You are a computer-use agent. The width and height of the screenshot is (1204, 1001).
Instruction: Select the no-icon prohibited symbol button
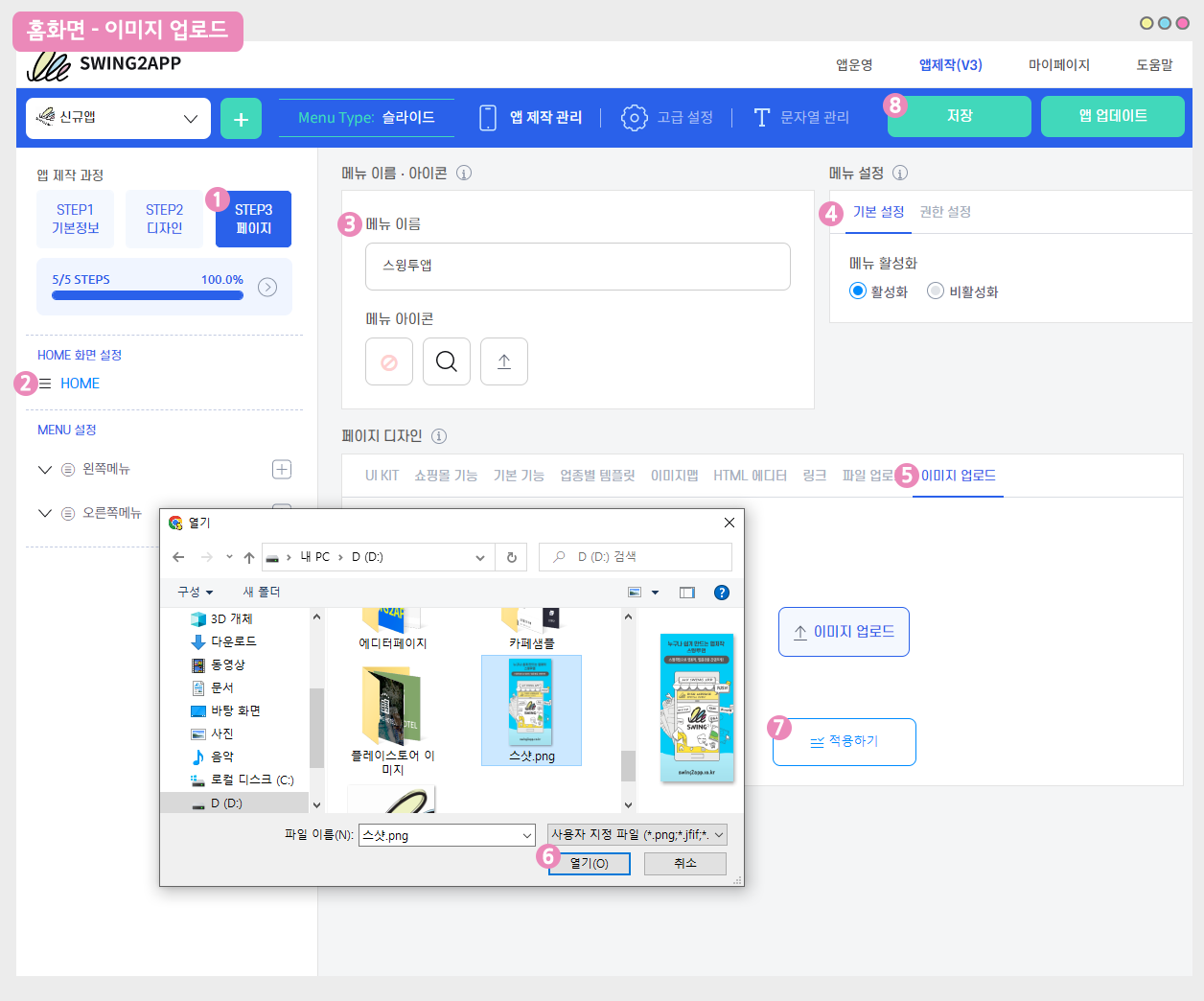coord(389,361)
